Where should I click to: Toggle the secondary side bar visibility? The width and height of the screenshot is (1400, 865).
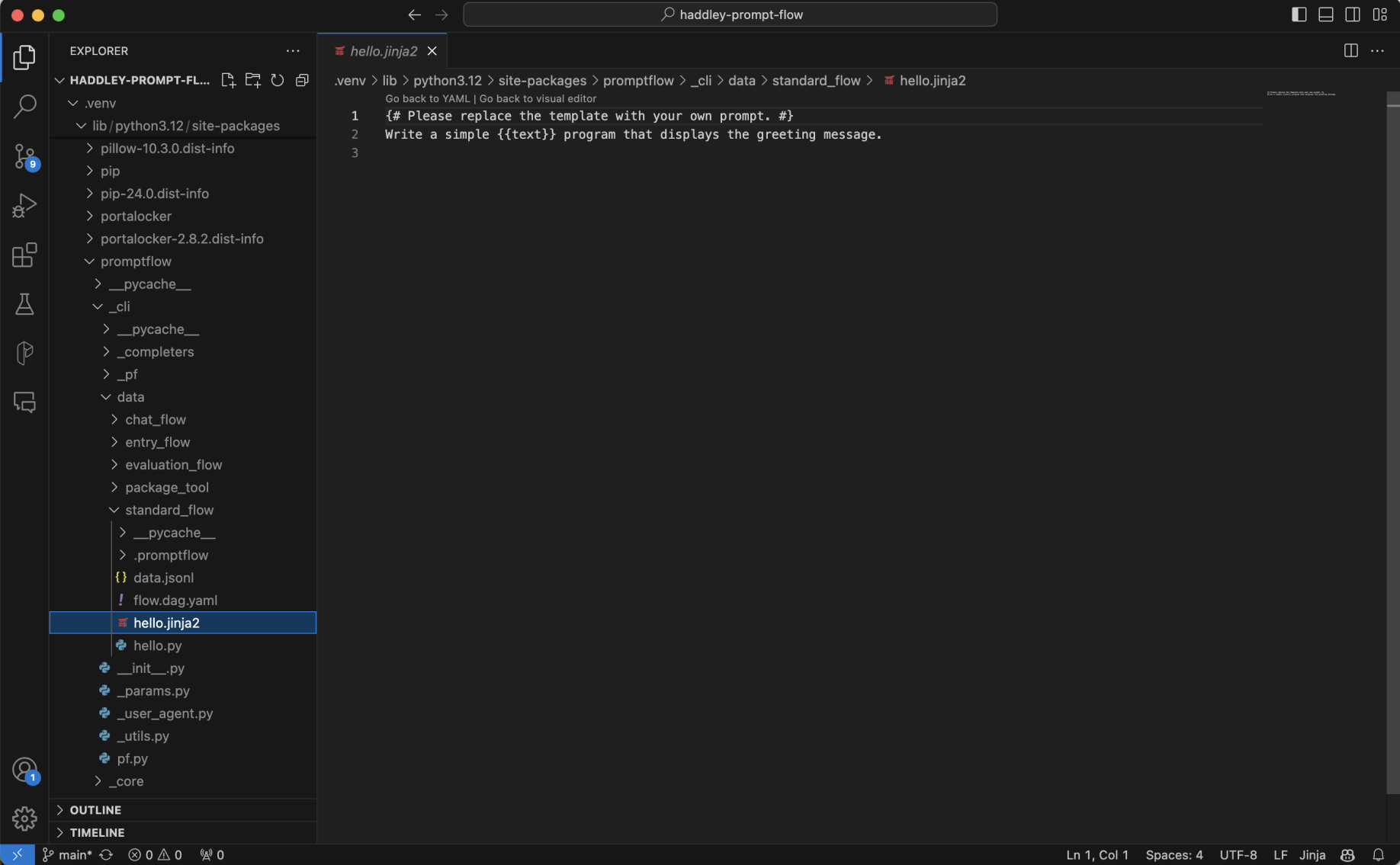[x=1353, y=14]
